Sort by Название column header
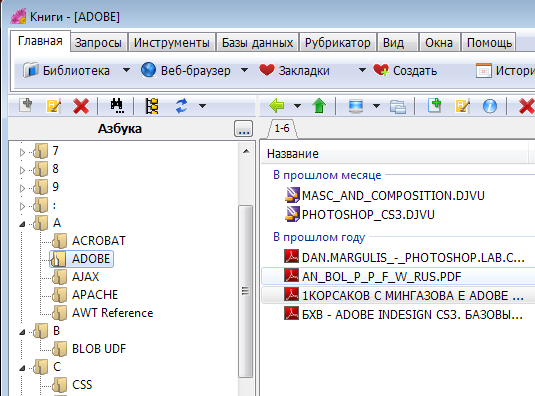The width and height of the screenshot is (535, 396). click(x=394, y=154)
